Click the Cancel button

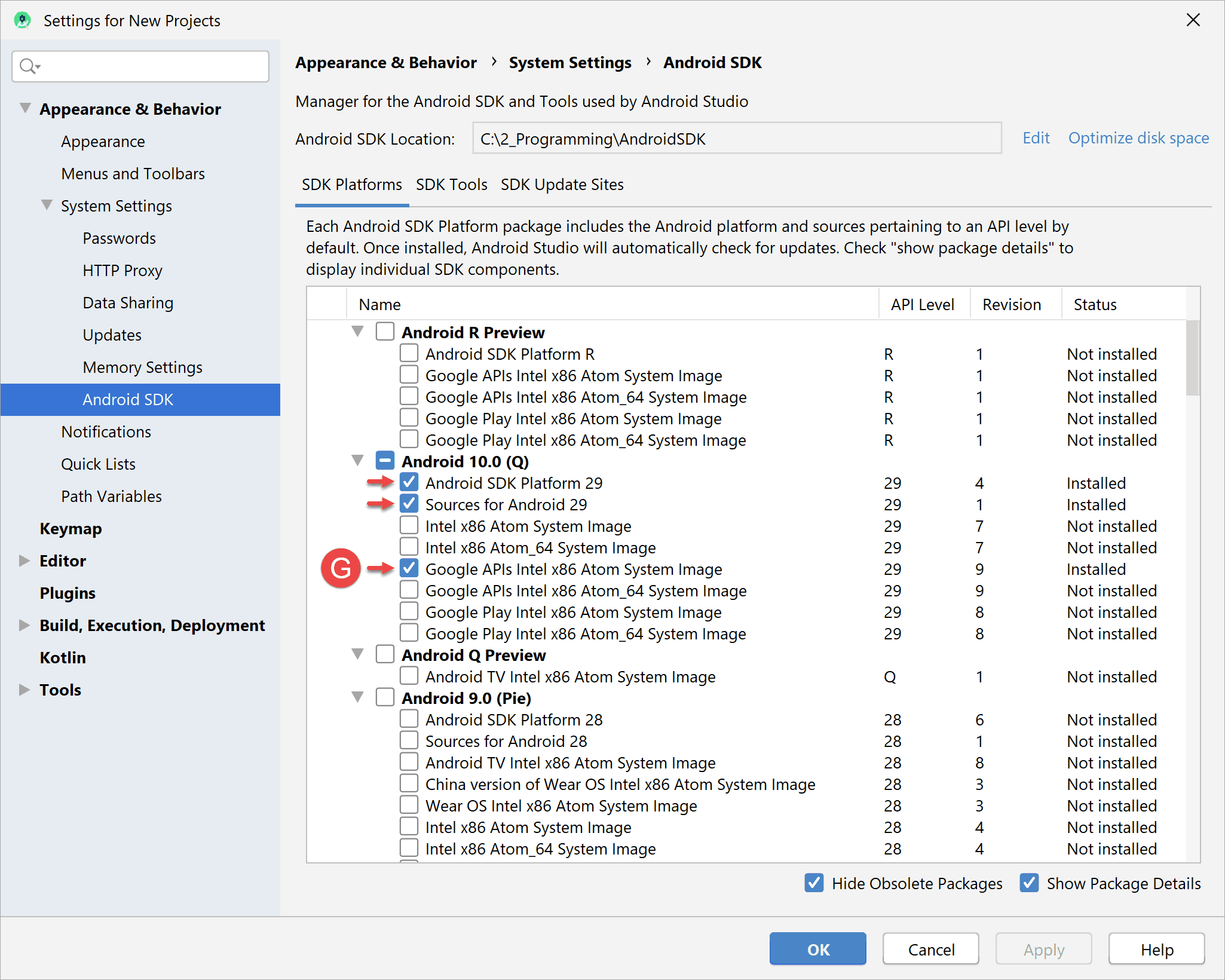click(931, 949)
